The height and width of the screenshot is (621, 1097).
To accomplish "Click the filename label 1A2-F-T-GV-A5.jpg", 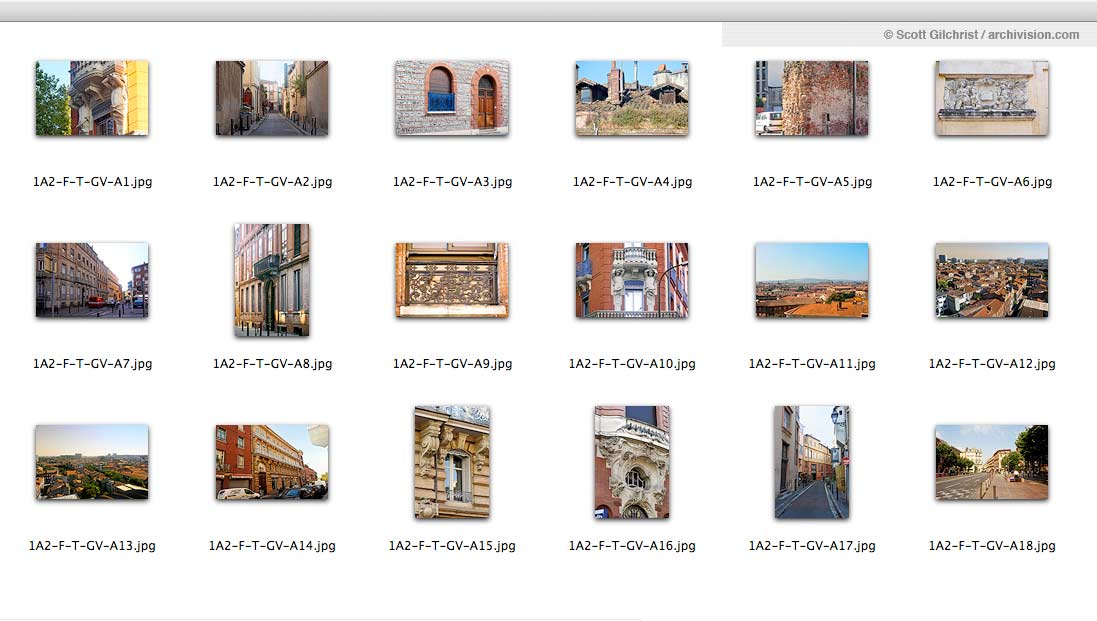I will 812,182.
